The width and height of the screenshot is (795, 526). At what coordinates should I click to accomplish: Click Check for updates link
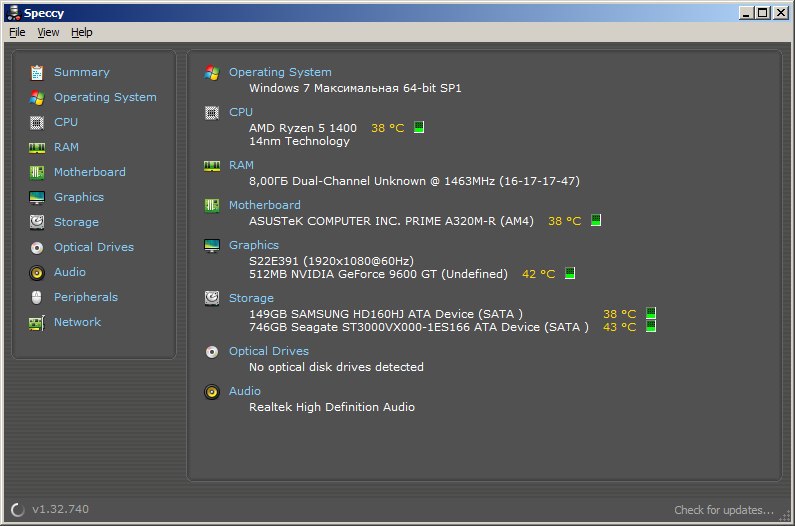[724, 510]
